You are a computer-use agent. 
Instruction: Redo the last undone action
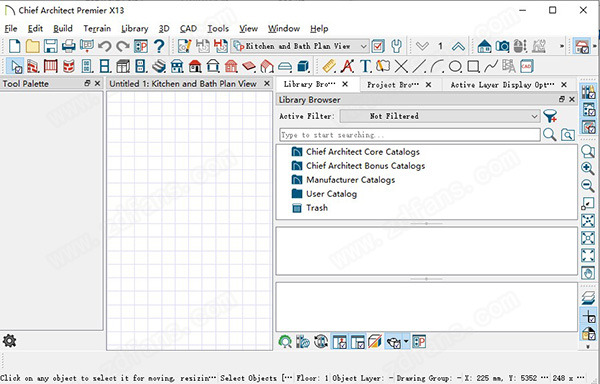(122, 46)
